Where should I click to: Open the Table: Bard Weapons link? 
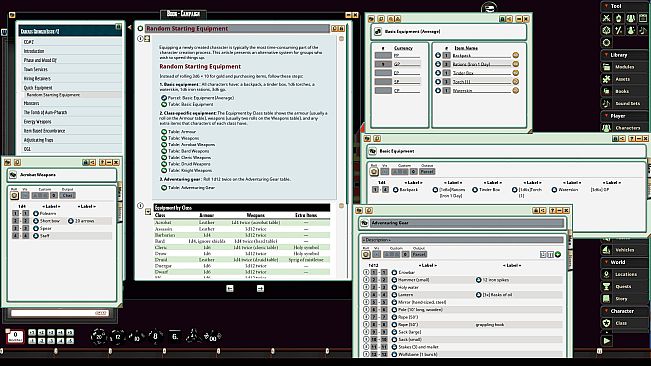pos(190,151)
